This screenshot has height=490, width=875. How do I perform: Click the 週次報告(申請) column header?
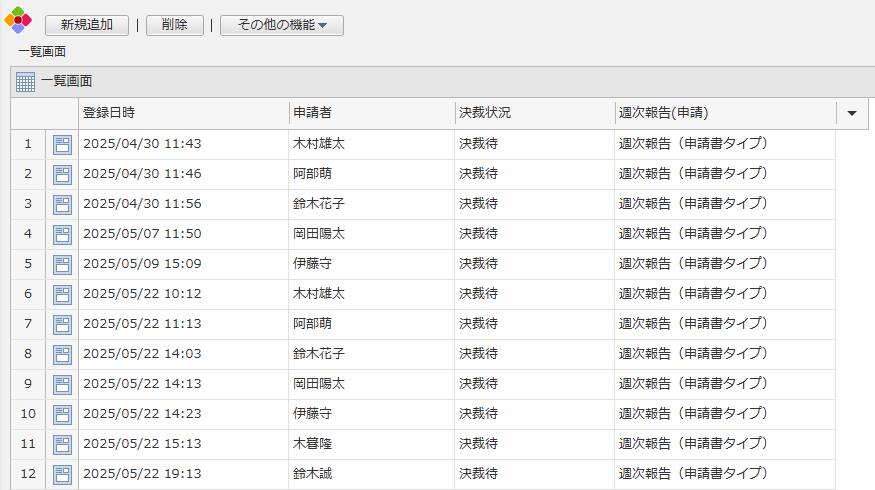tap(724, 113)
